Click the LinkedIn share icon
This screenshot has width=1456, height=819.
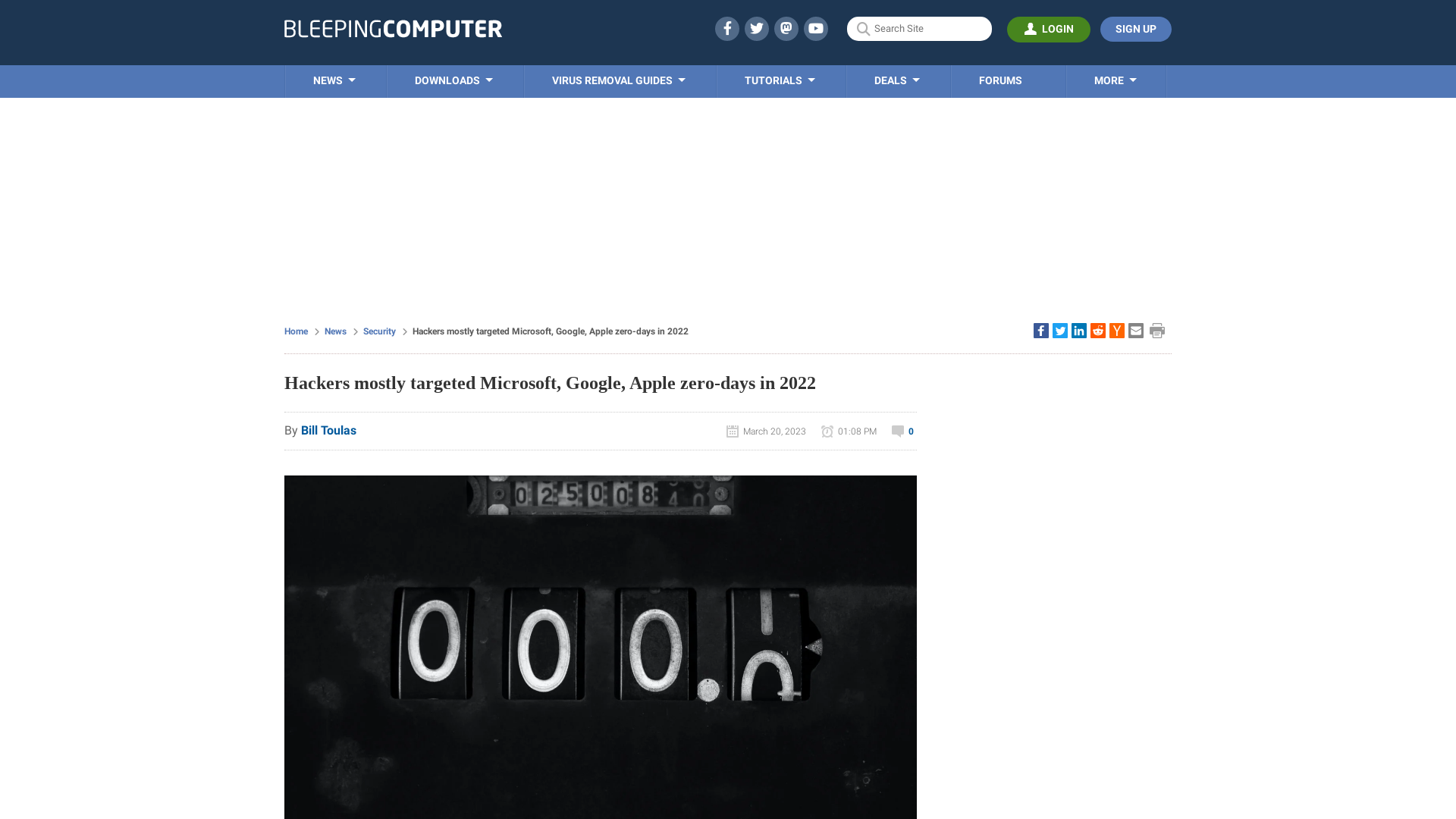point(1079,330)
